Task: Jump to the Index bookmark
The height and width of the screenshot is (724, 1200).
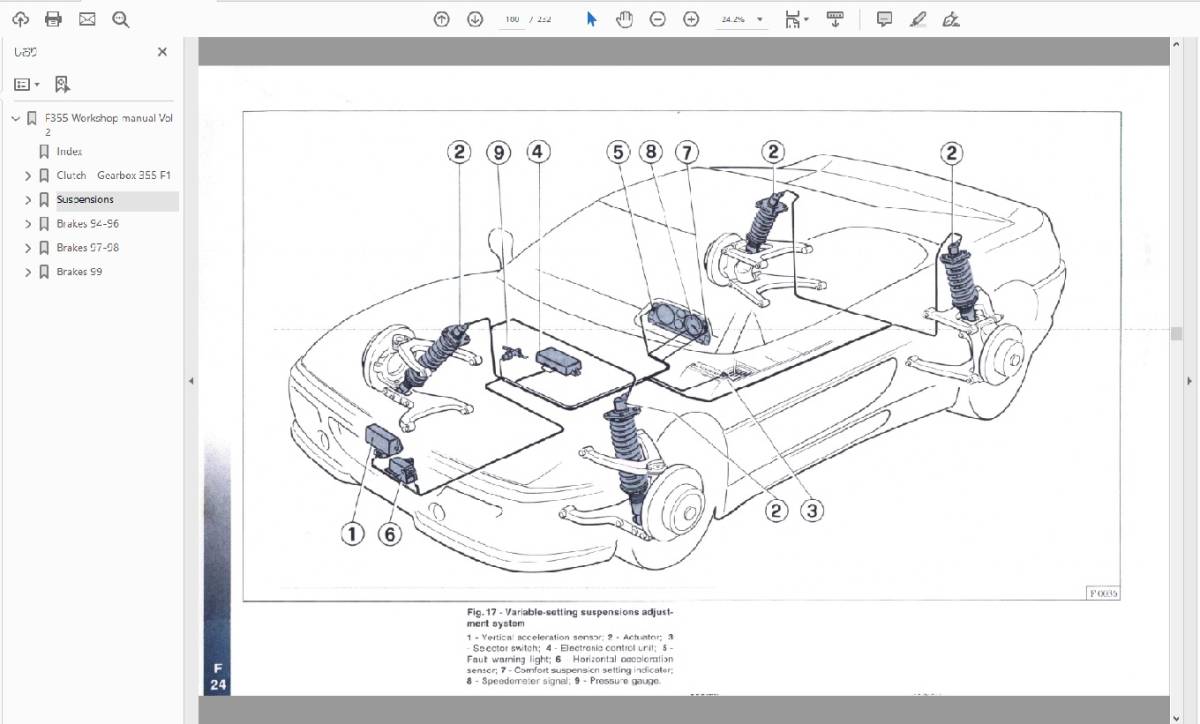Action: [x=69, y=152]
